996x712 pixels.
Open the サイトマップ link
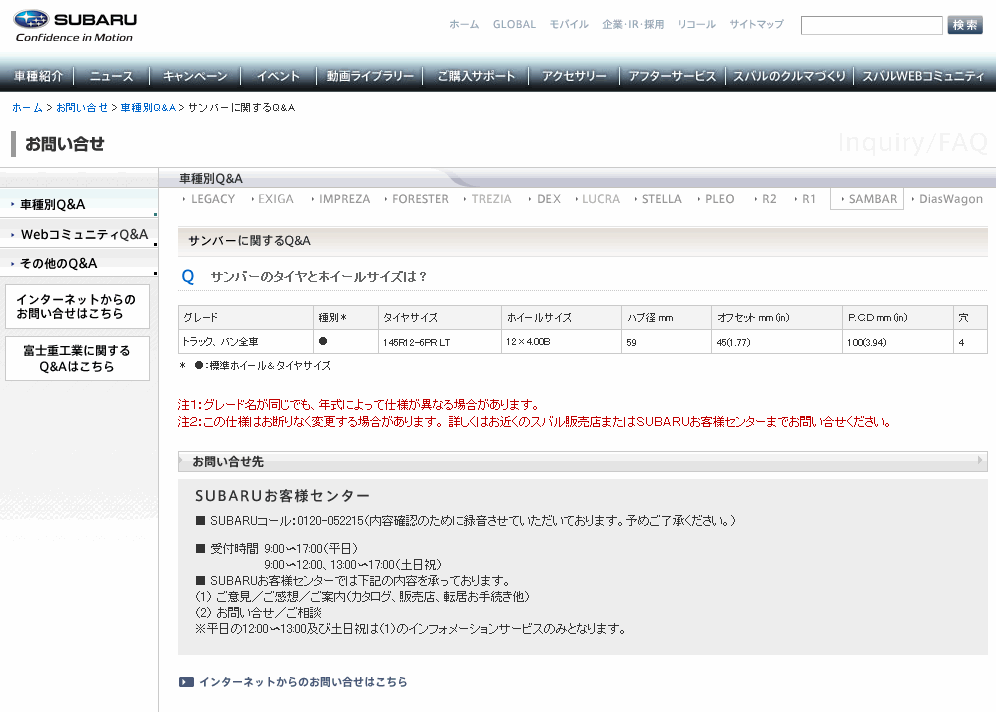coord(757,25)
